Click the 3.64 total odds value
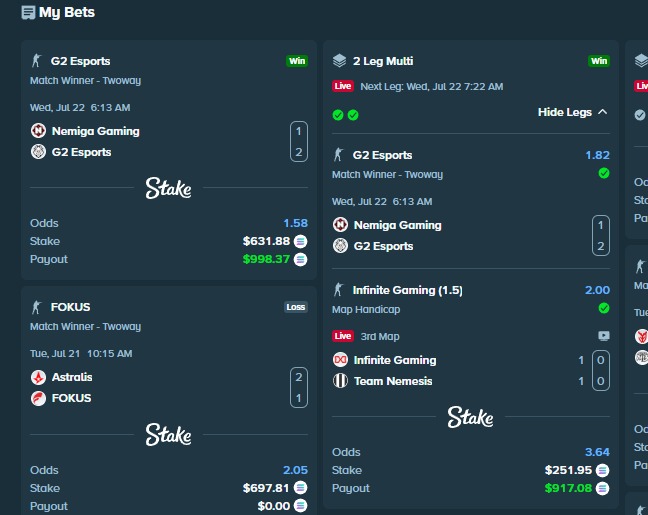Screen dimensions: 648x515 pos(597,452)
